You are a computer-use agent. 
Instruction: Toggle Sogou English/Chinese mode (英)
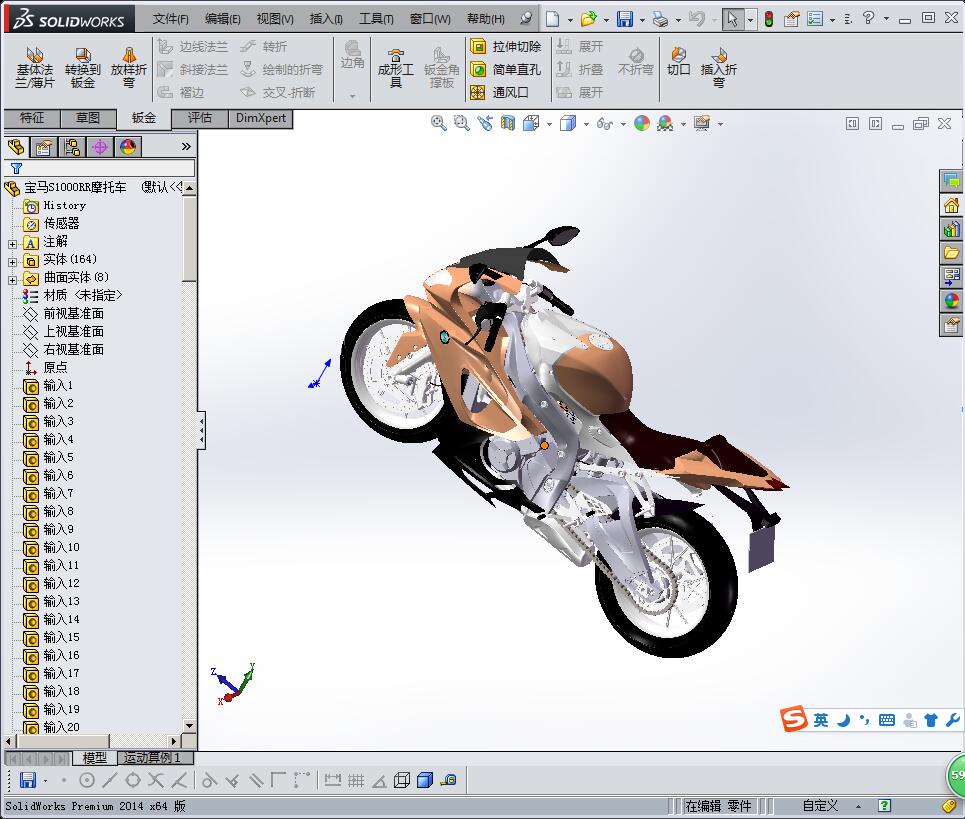click(x=821, y=720)
